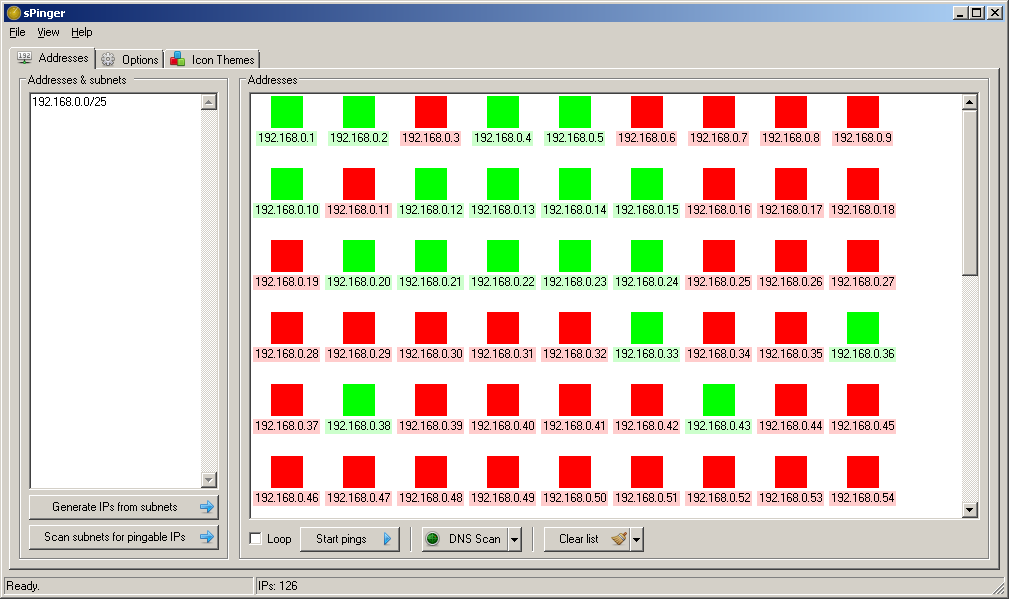Select the red icon for 192.168.0.7
Image resolution: width=1009 pixels, height=599 pixels.
[719, 112]
